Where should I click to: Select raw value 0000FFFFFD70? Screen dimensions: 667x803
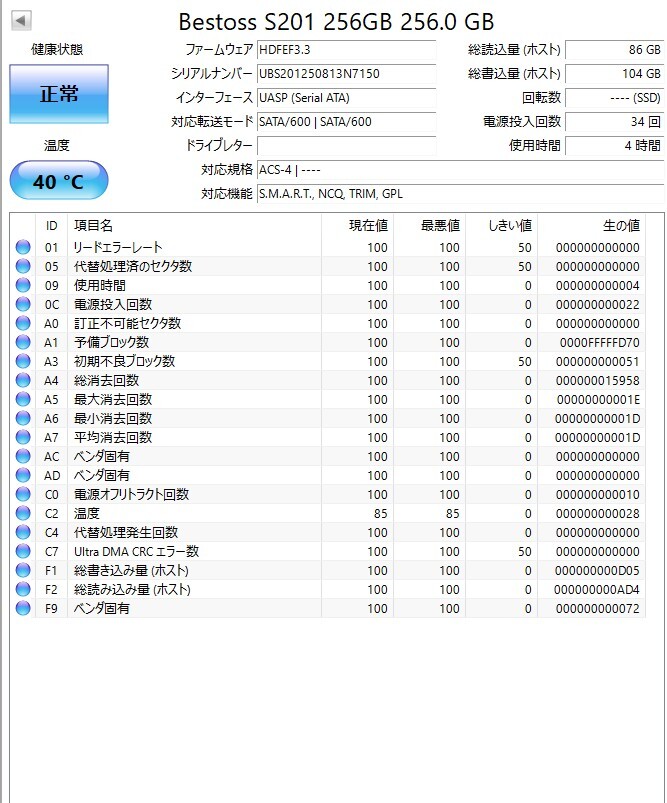click(x=599, y=343)
